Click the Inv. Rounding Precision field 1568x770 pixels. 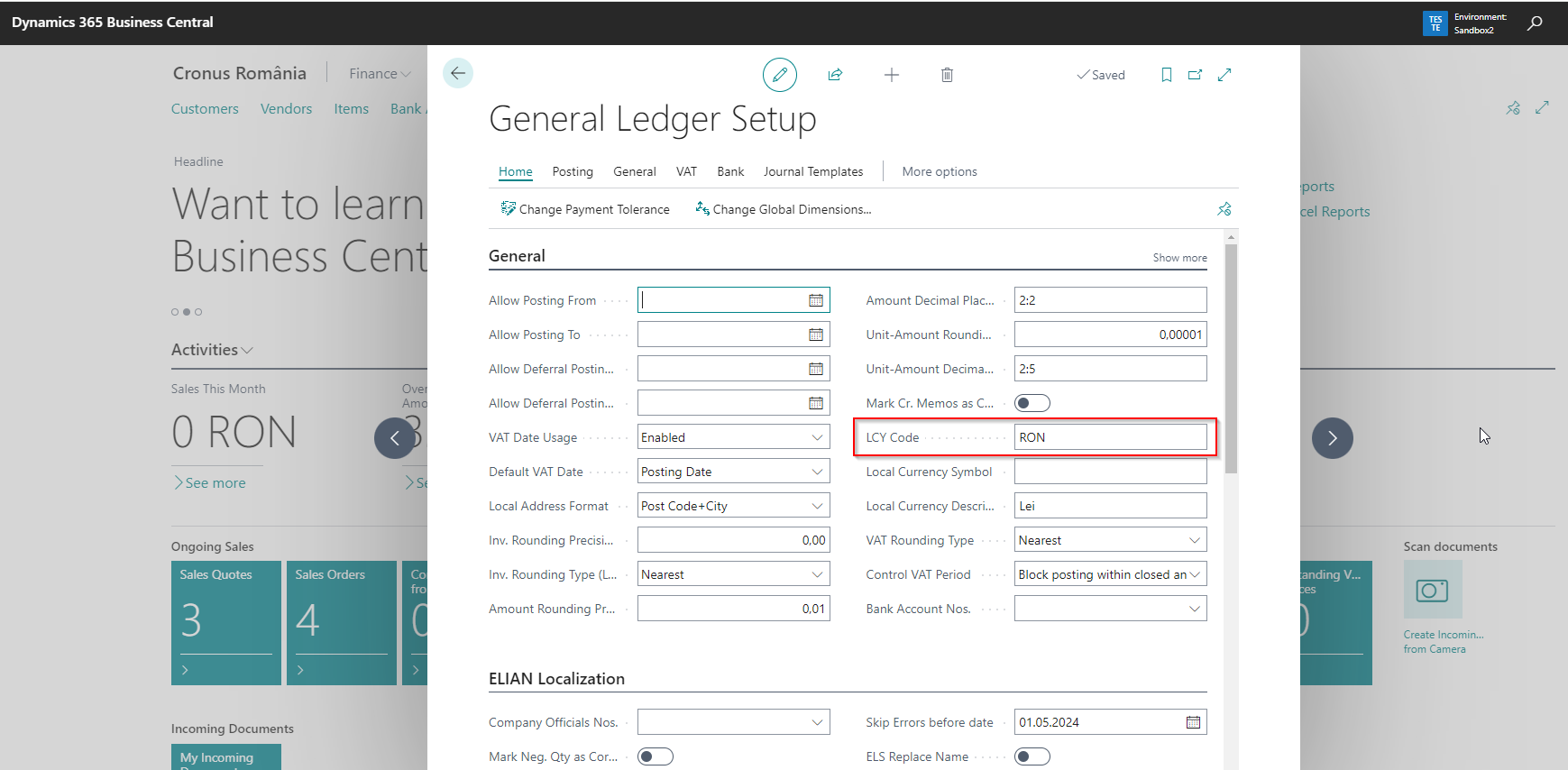pos(734,540)
